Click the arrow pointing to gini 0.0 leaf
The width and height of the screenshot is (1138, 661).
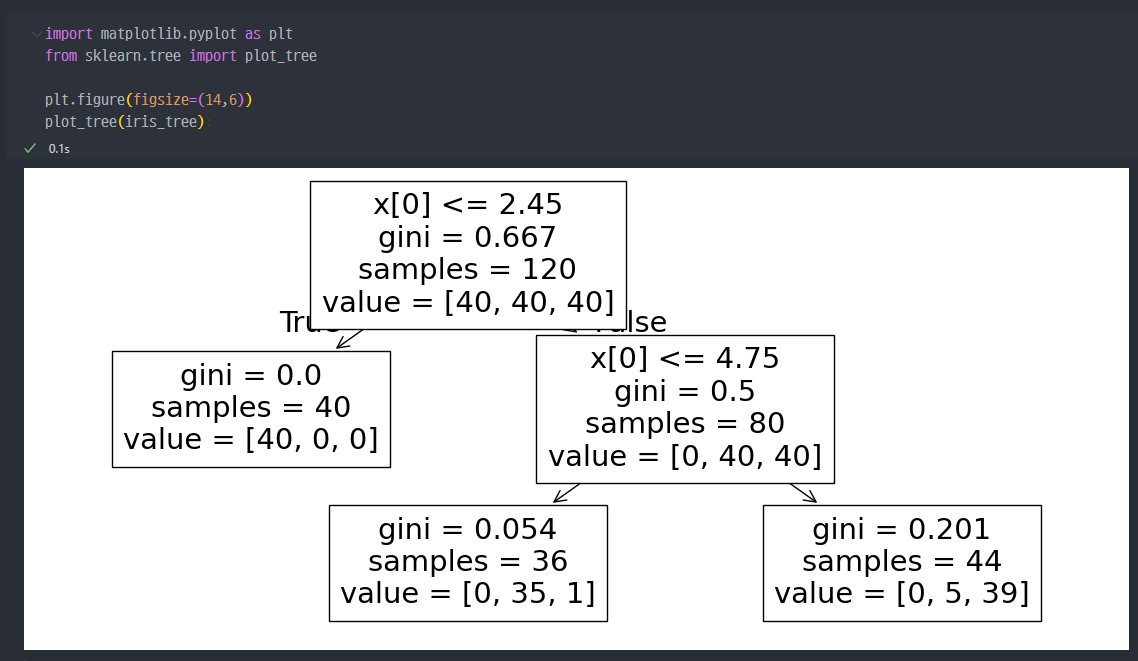click(x=348, y=339)
